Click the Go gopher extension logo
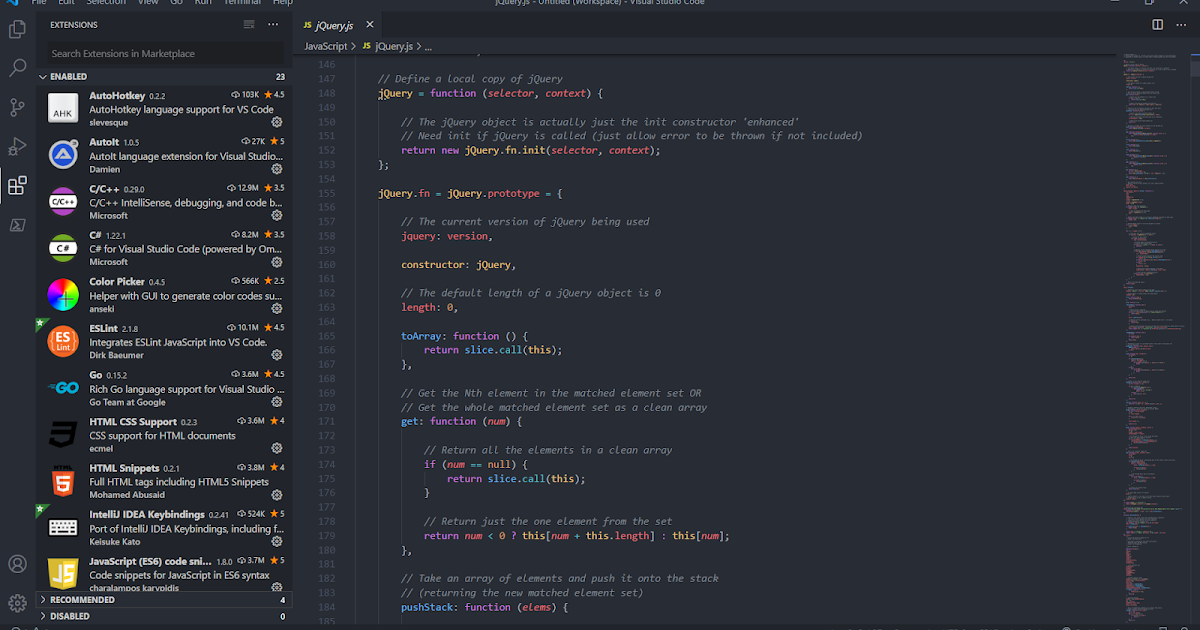Viewport: 1200px width, 630px height. (63, 388)
